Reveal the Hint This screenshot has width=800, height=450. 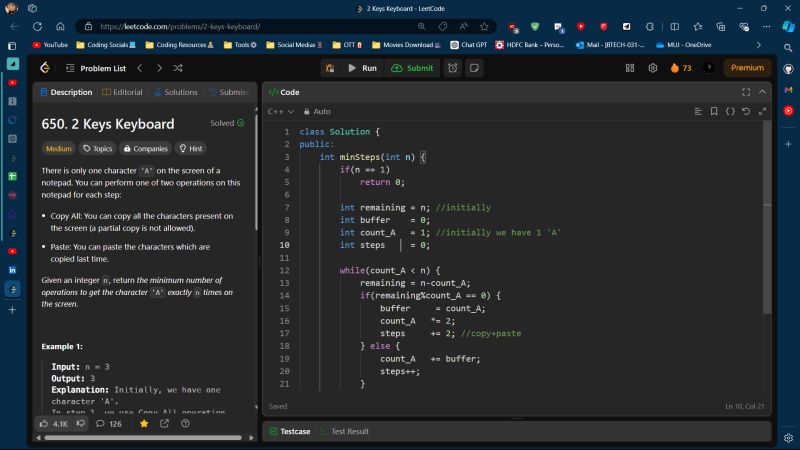pyautogui.click(x=191, y=148)
